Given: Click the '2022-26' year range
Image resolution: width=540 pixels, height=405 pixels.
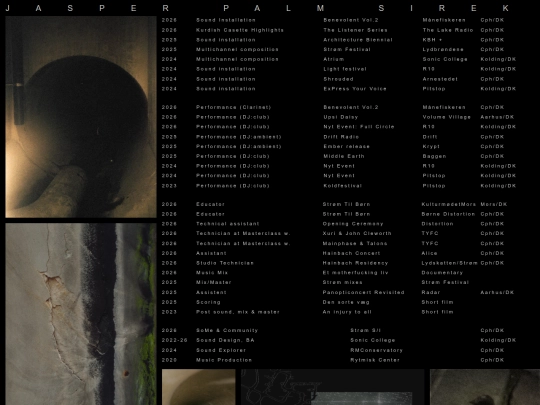Looking at the screenshot, I should pos(175,340).
